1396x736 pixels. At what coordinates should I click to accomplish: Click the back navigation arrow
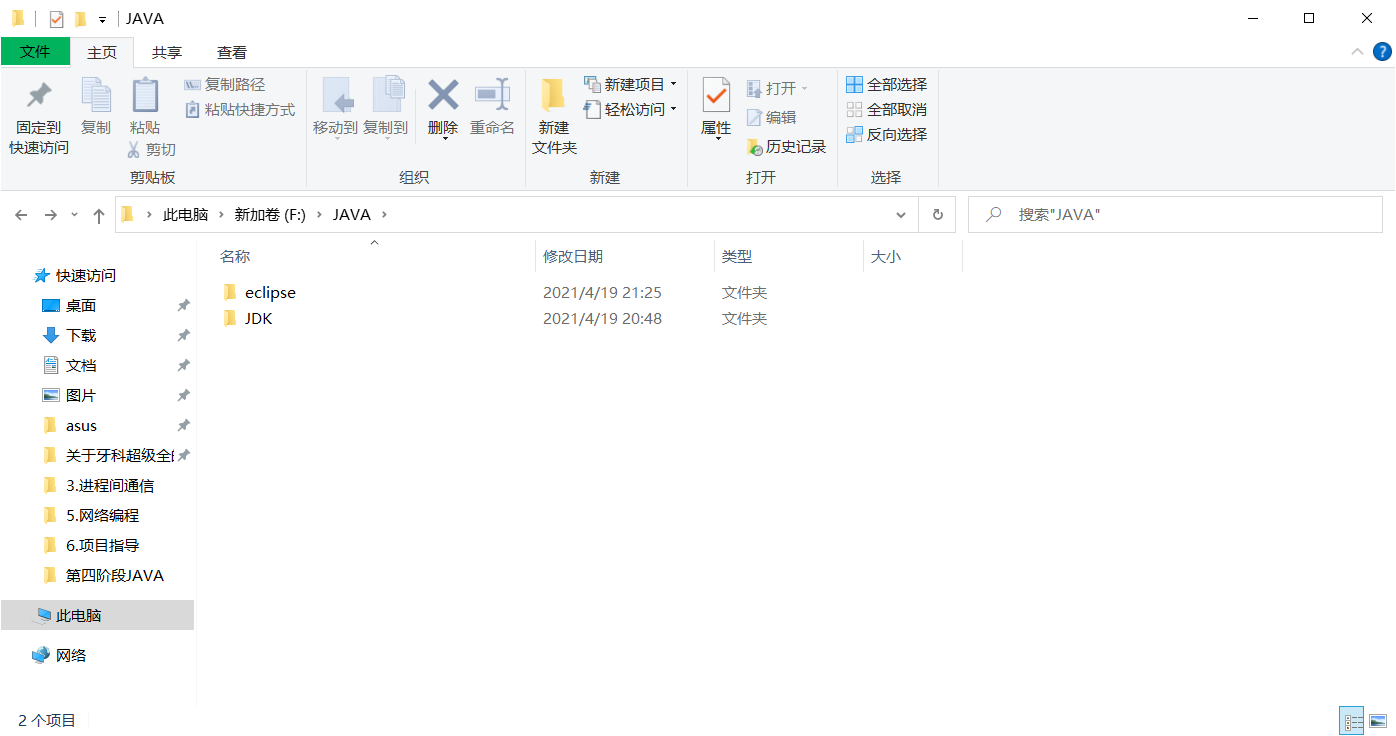22,214
